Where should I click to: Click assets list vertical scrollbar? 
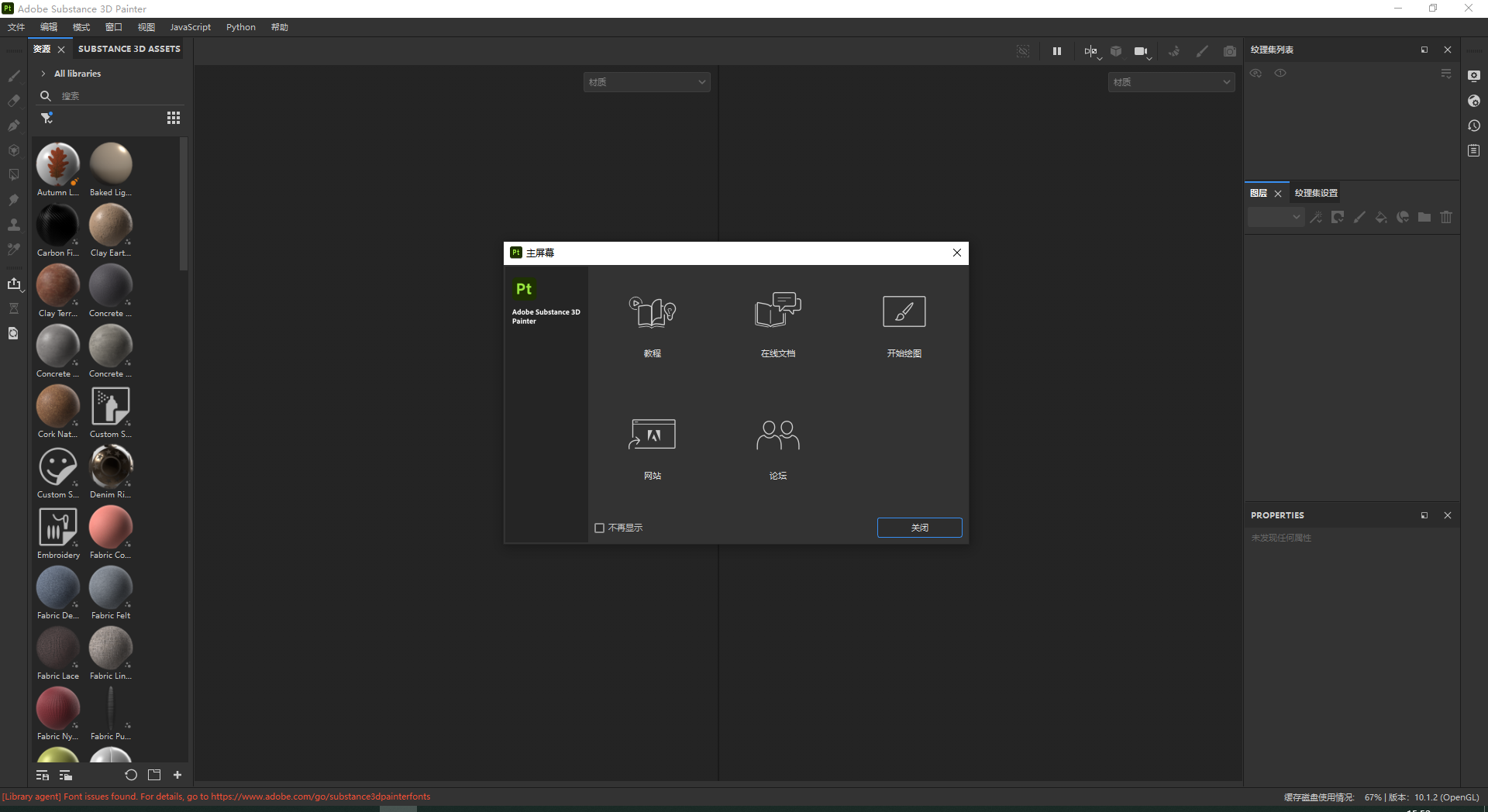[x=184, y=205]
